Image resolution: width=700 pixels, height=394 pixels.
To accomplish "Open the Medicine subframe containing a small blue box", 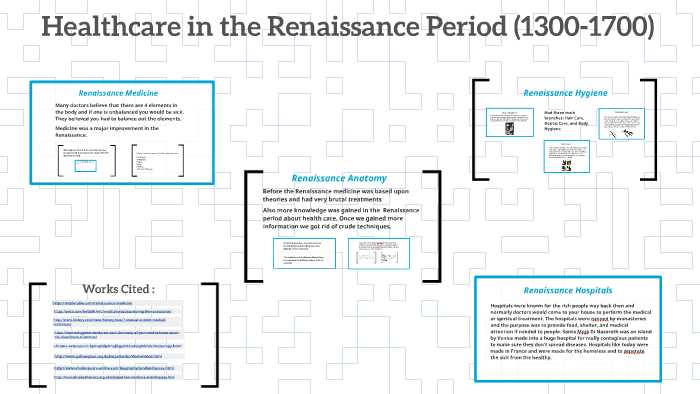I will pos(87,161).
